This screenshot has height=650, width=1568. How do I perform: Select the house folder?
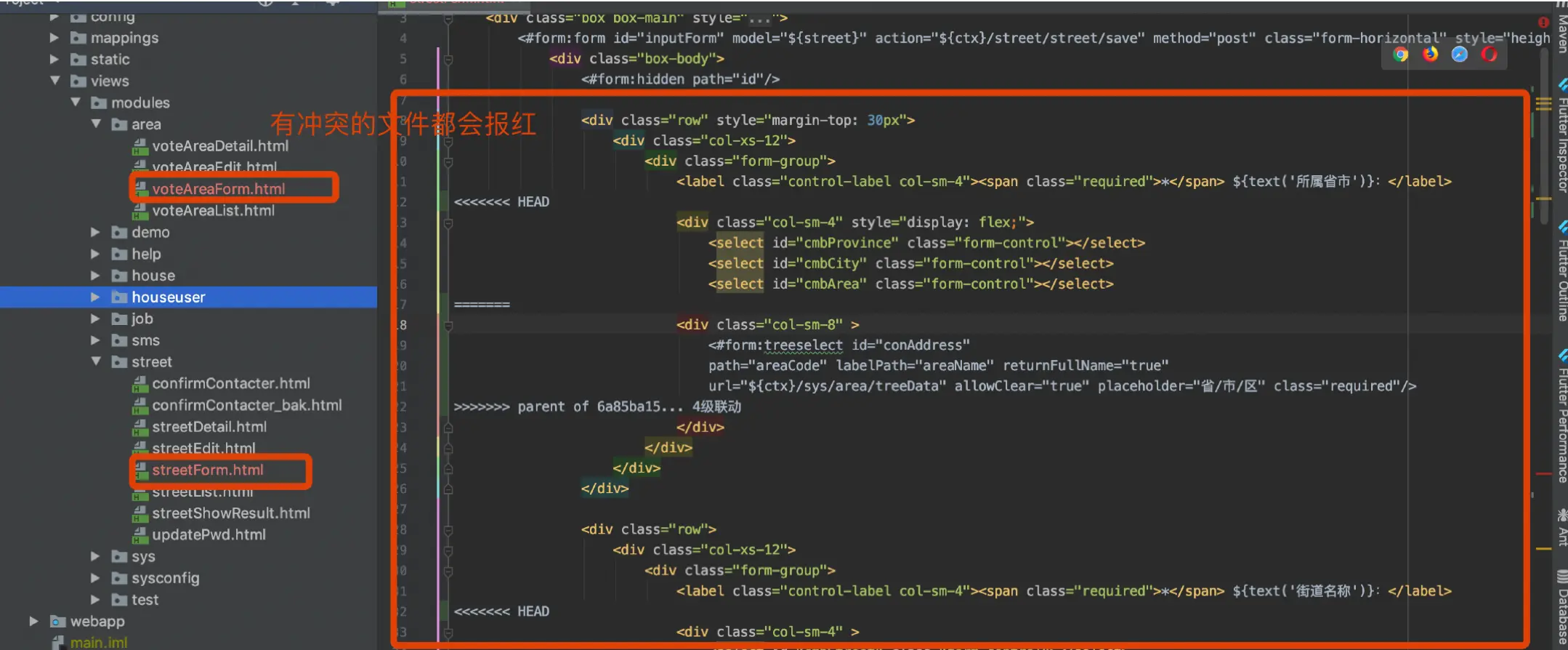pos(153,276)
